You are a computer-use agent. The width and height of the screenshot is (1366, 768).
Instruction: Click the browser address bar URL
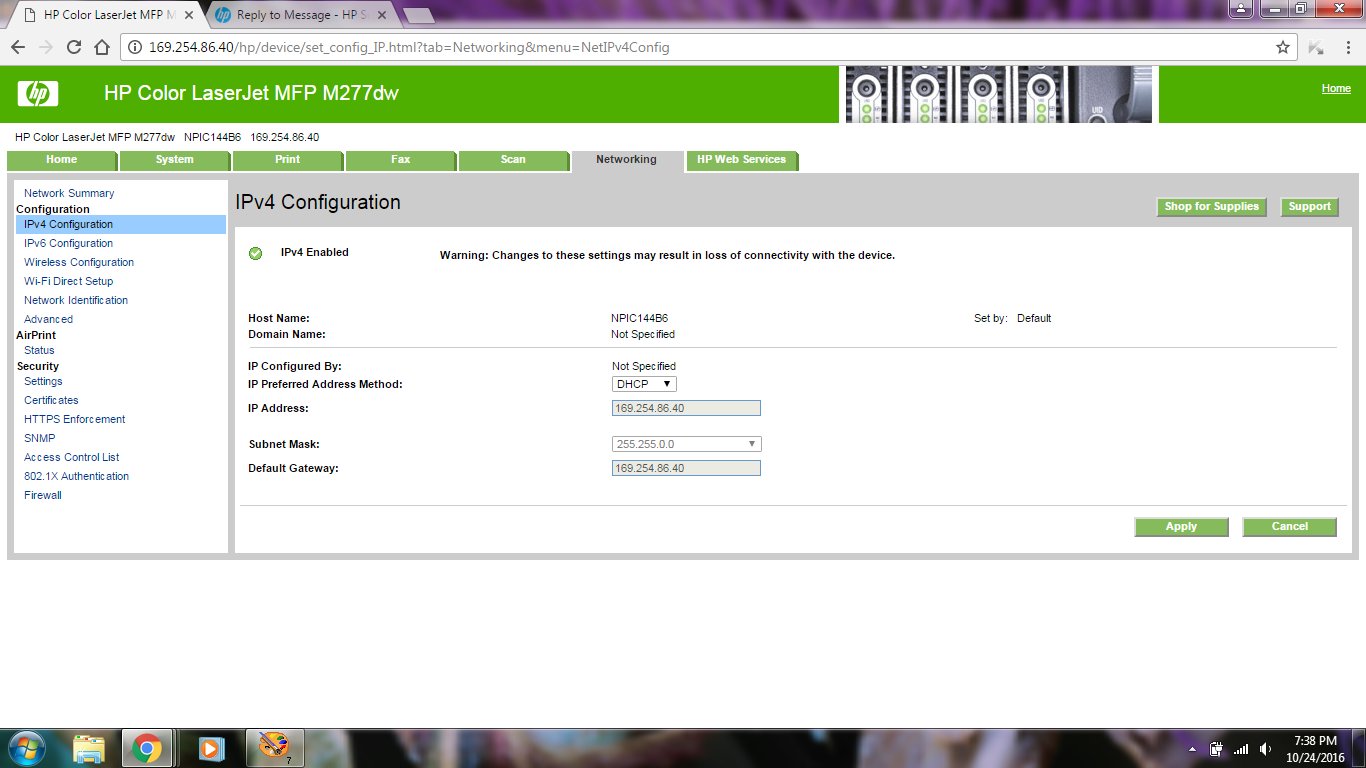tap(409, 47)
